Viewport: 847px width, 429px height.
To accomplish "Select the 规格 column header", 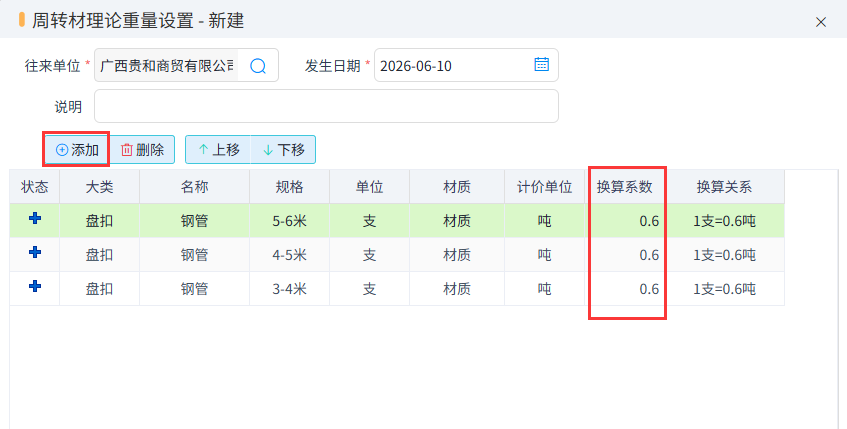I will [x=290, y=187].
